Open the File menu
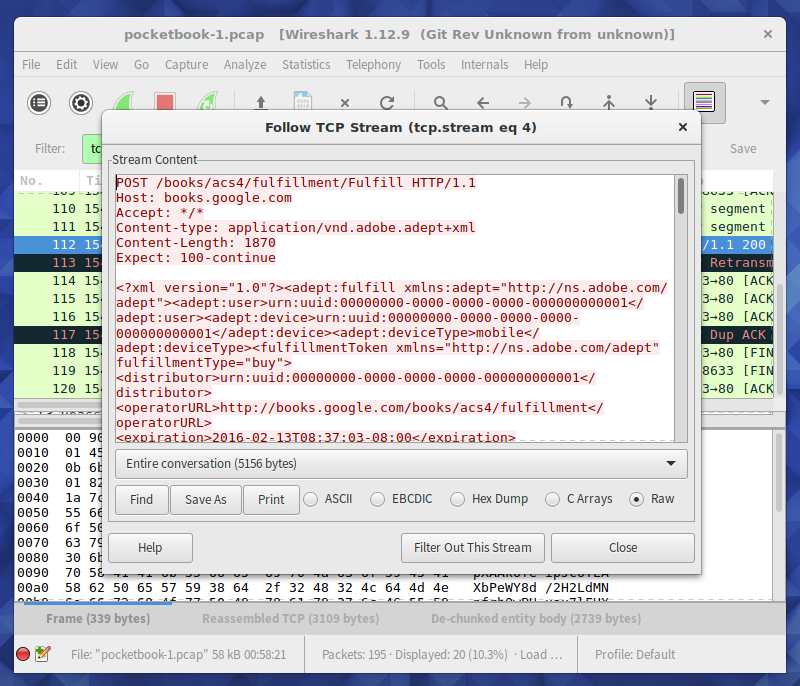800x686 pixels. (x=31, y=65)
